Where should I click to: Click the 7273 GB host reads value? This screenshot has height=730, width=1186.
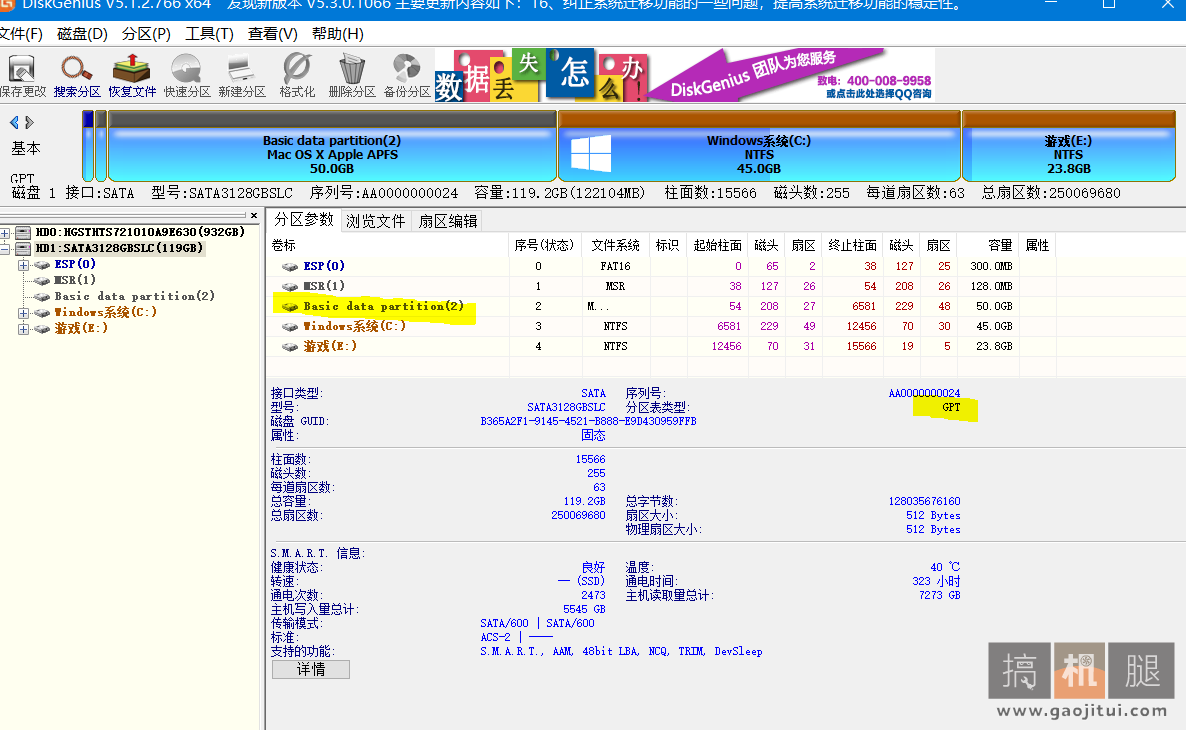(x=939, y=596)
